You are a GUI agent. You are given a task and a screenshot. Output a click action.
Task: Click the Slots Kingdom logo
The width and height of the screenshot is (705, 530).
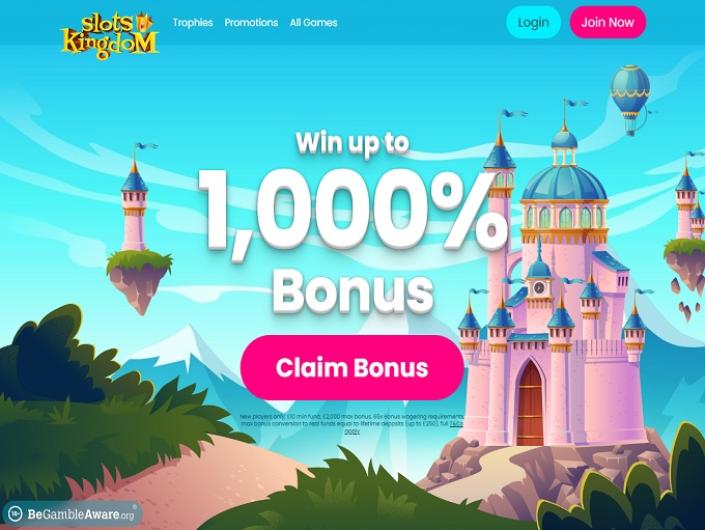109,35
